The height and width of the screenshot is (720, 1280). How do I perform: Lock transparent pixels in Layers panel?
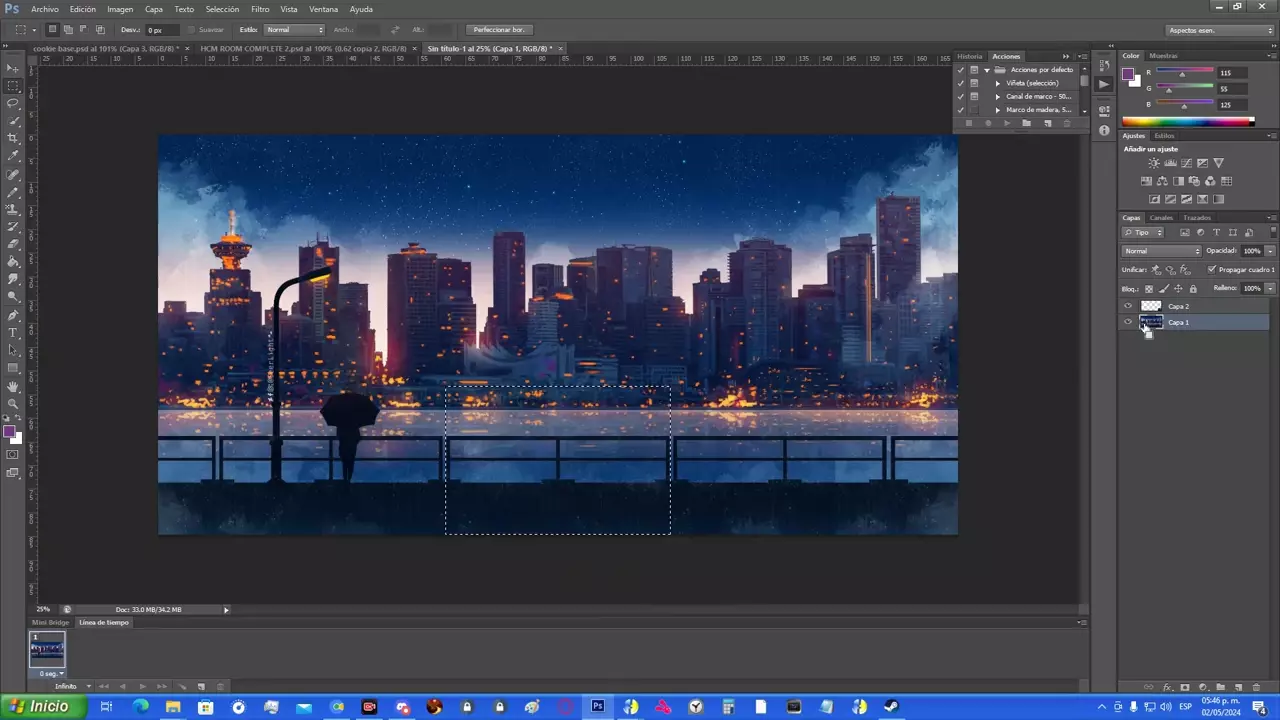coord(1149,288)
